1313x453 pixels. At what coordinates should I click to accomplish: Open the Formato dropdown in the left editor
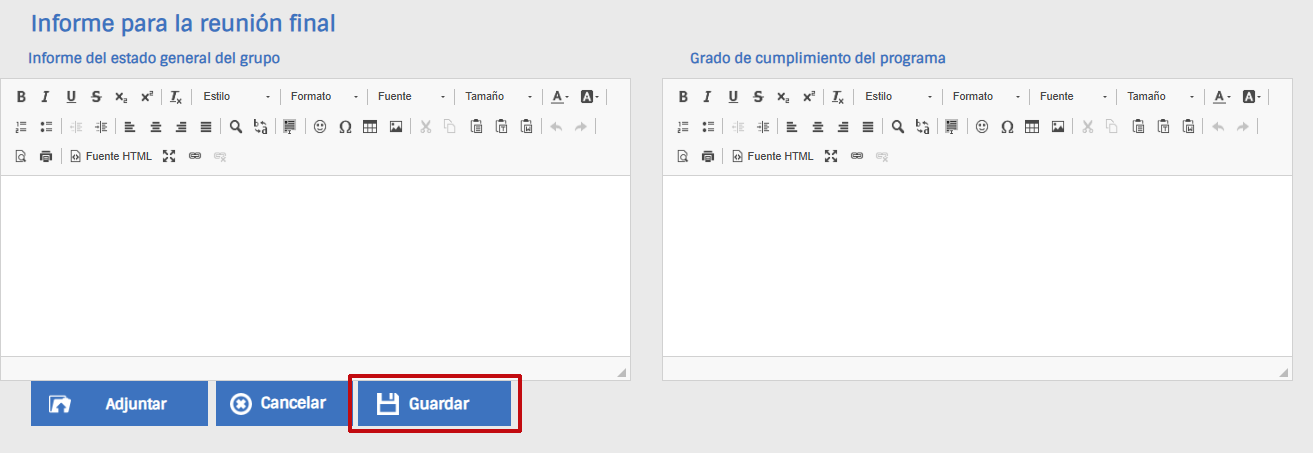[x=324, y=97]
